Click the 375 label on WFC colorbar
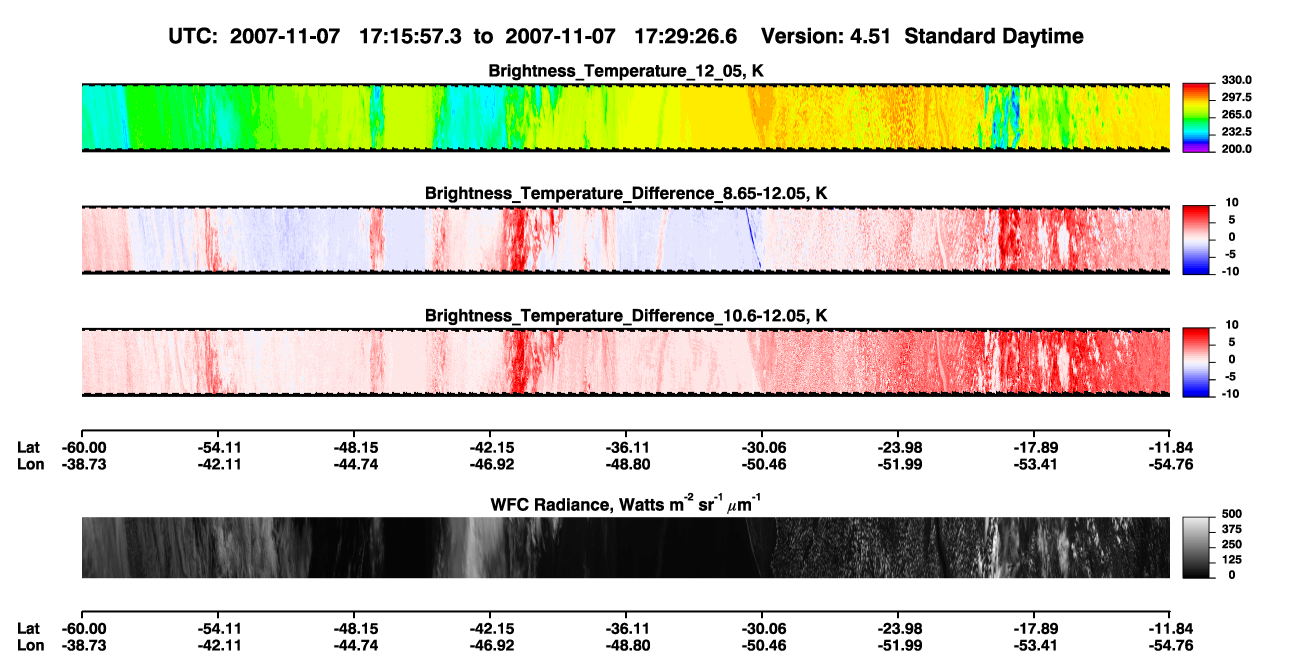 tap(1234, 529)
